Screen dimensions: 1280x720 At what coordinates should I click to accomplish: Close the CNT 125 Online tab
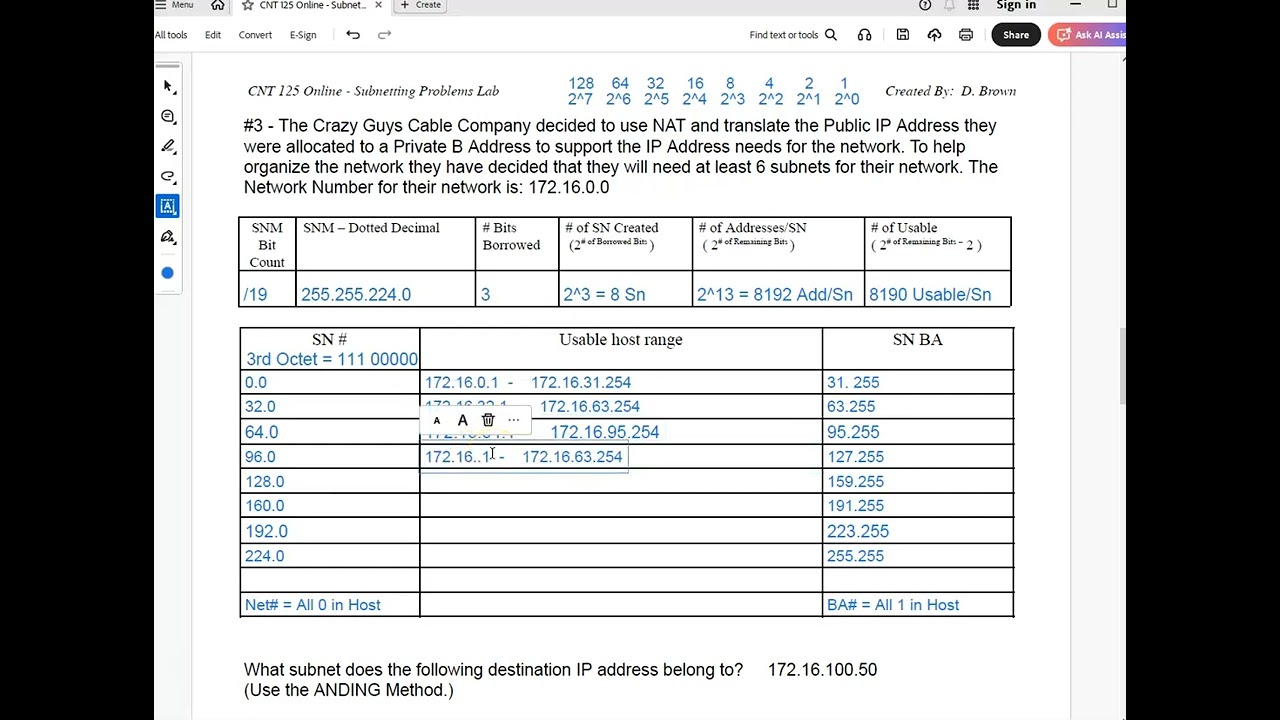pyautogui.click(x=378, y=5)
